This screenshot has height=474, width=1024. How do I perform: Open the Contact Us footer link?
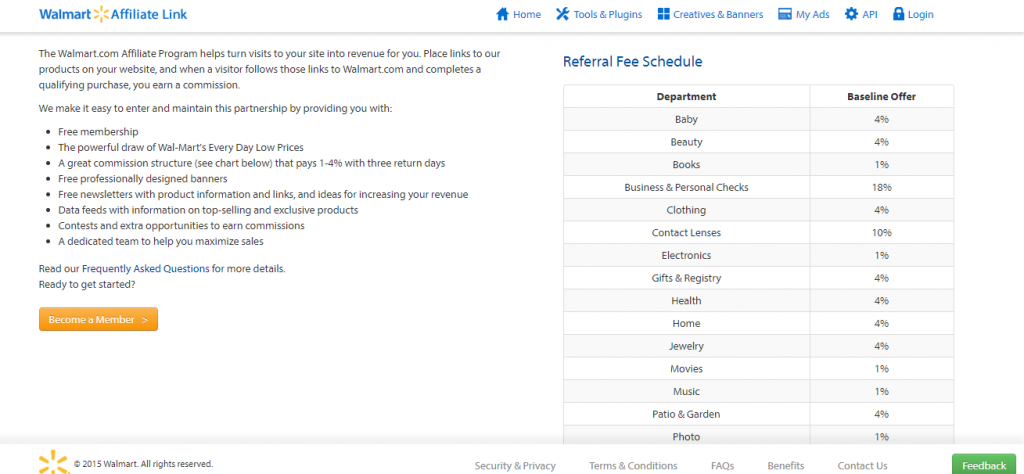point(862,466)
